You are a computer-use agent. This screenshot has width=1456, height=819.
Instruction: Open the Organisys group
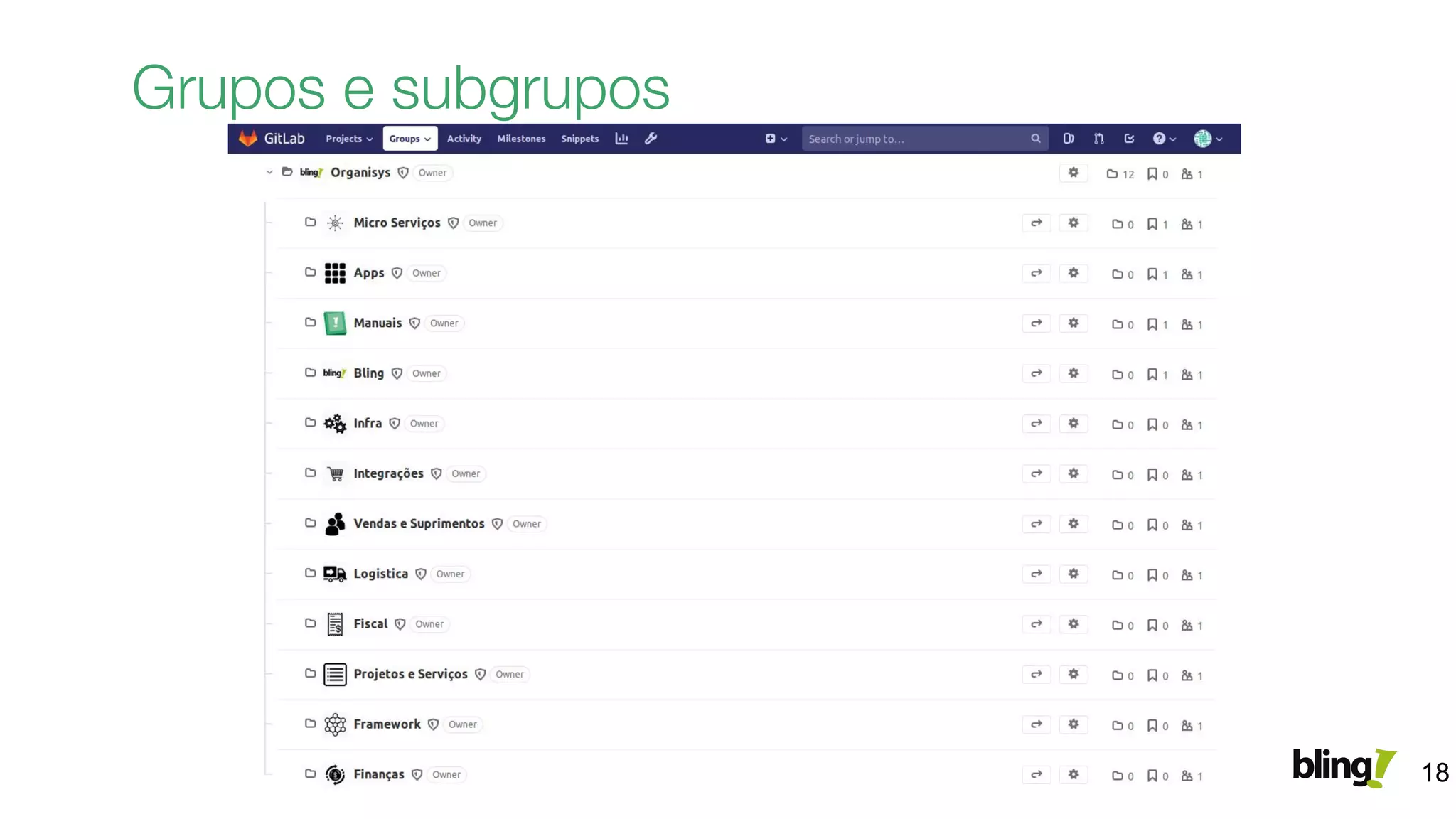(x=360, y=173)
